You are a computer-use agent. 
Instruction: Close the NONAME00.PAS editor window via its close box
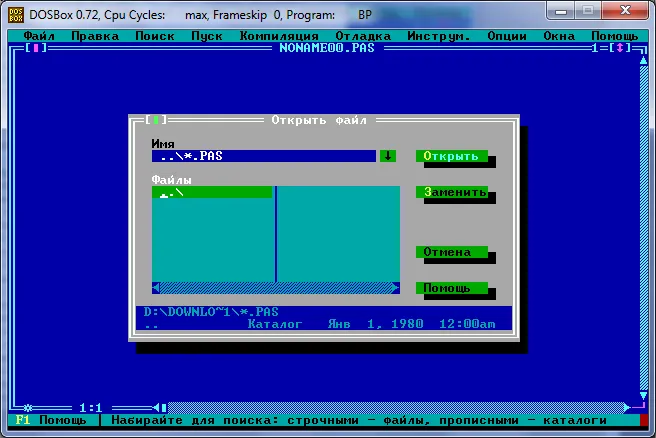36,48
